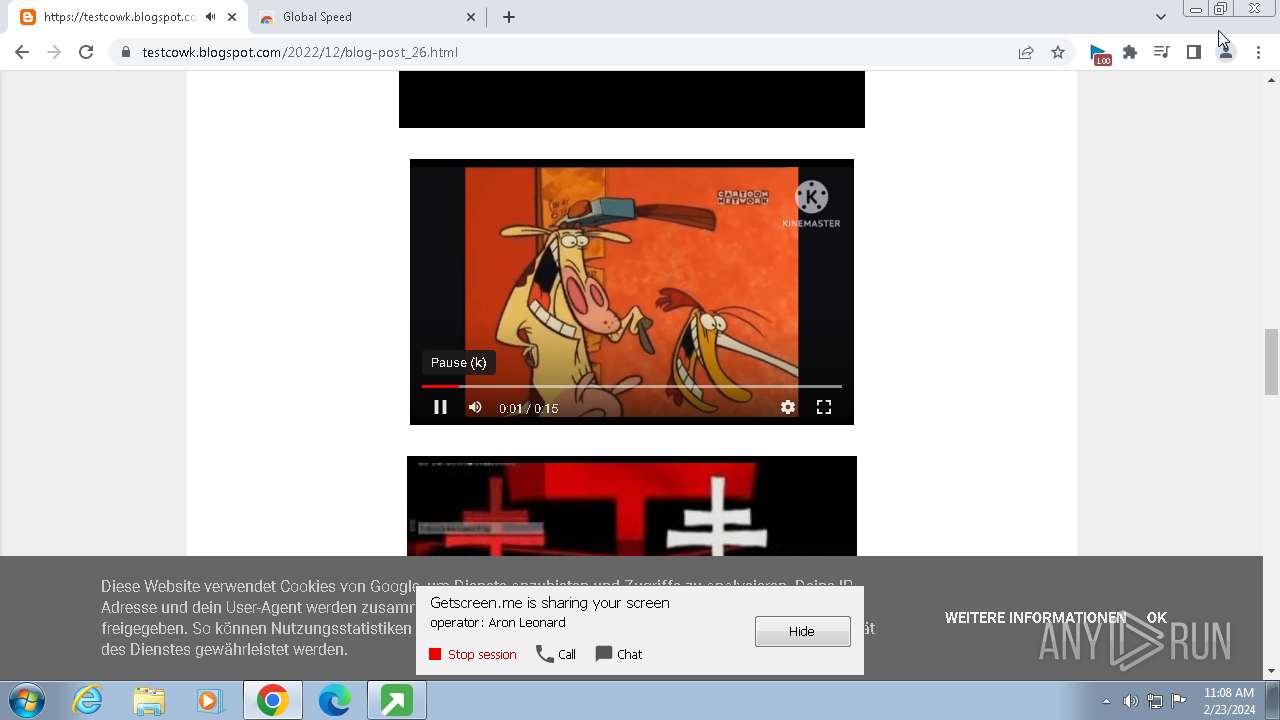This screenshot has height=720, width=1280.
Task: Seek on the video progress bar
Action: [x=631, y=386]
